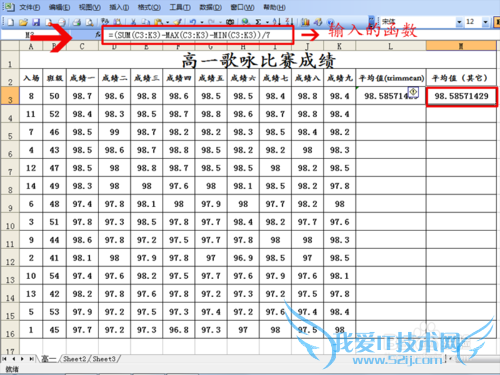Open the Chart Wizard icon
Screen dimensions: 500x375
click(305, 22)
